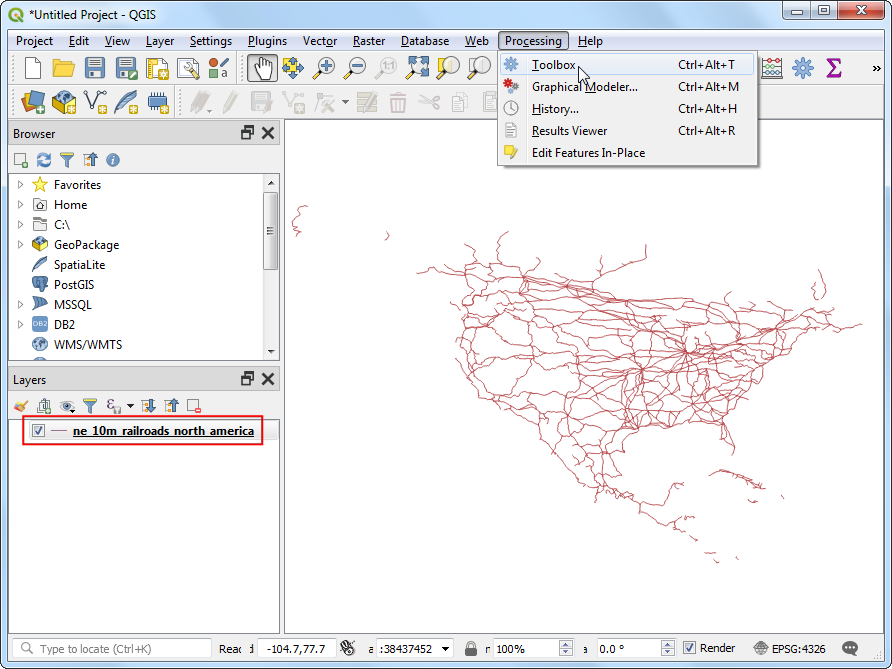892x669 pixels.
Task: Select Graphical Modeler menu entry
Action: (x=584, y=87)
